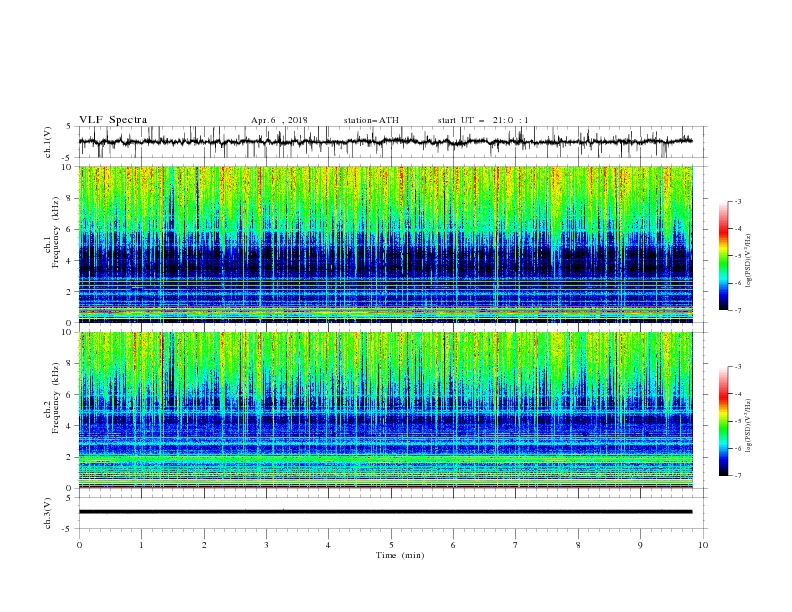Click the "-3" tick on ch.2 colorbar
This screenshot has height=612, width=792.
737,367
